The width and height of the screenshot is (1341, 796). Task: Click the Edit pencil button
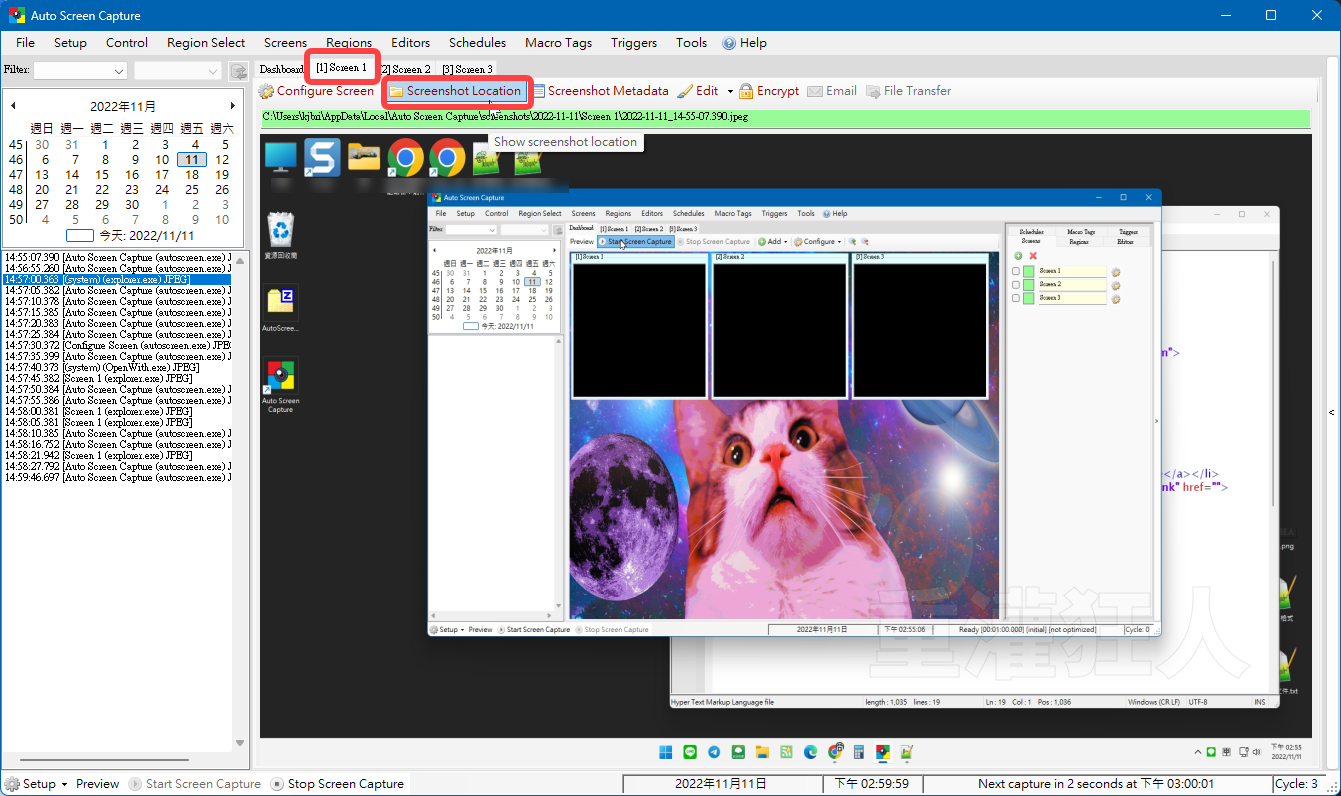coord(698,91)
